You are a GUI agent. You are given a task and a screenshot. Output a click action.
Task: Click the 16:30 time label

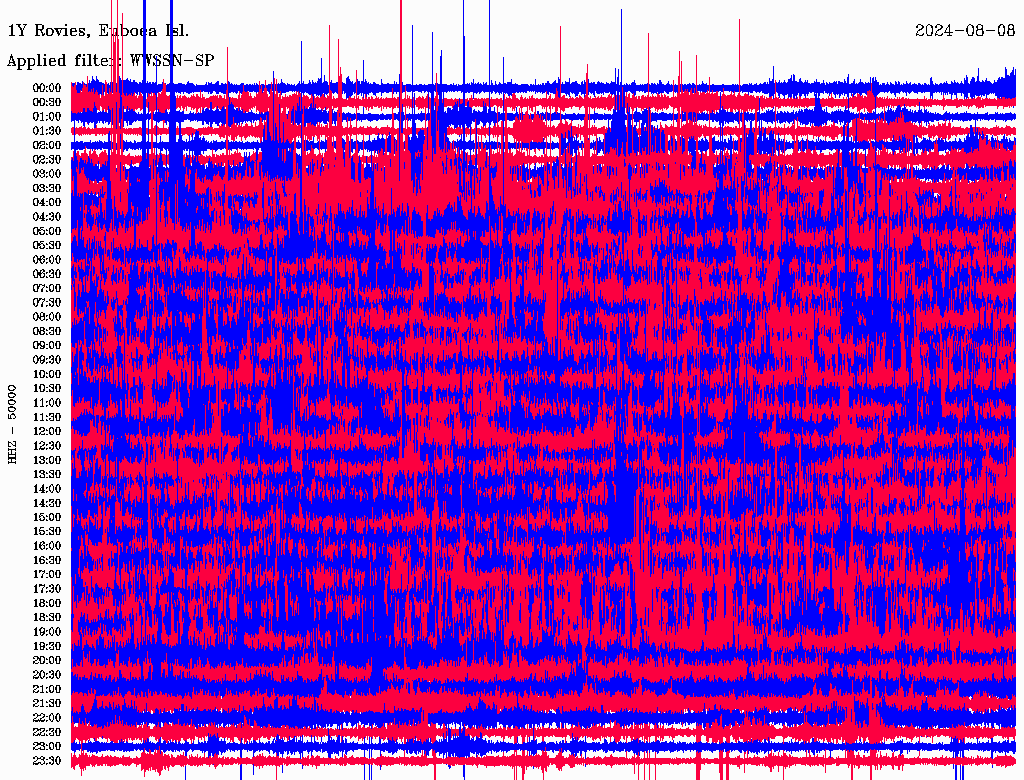(47, 561)
